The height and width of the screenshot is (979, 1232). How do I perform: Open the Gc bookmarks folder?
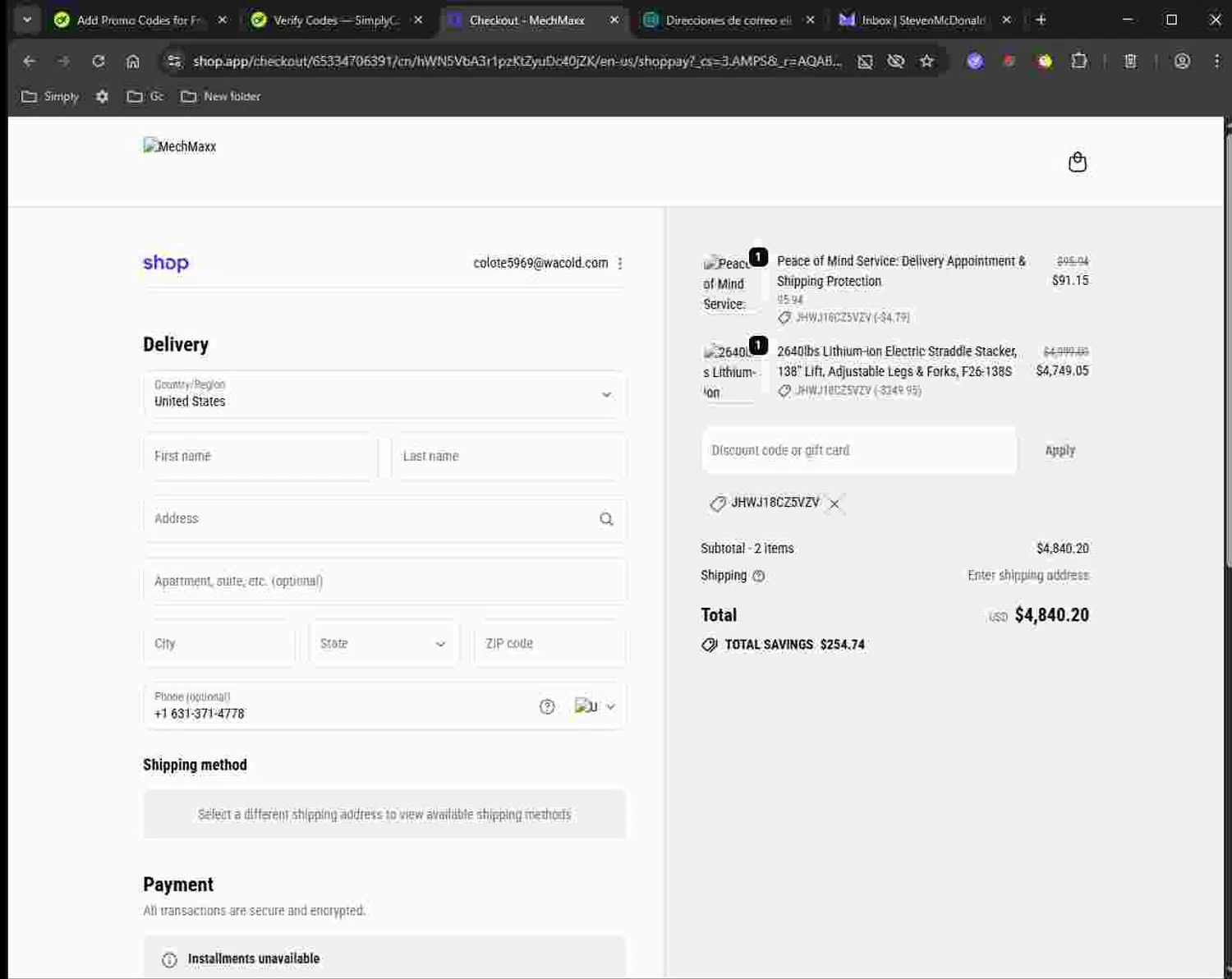[x=145, y=96]
